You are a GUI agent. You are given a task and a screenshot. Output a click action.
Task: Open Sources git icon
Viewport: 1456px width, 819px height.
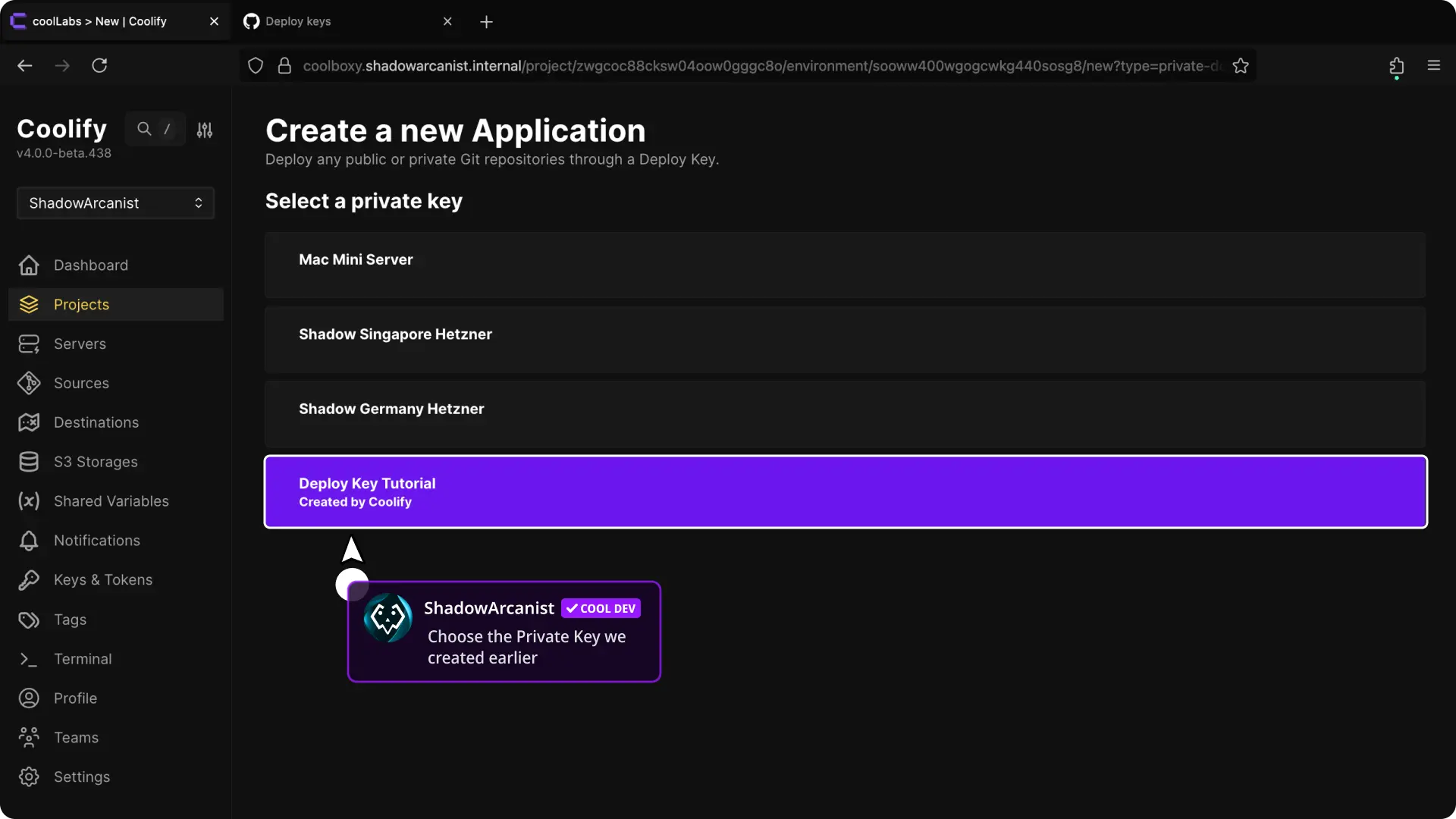pyautogui.click(x=29, y=384)
